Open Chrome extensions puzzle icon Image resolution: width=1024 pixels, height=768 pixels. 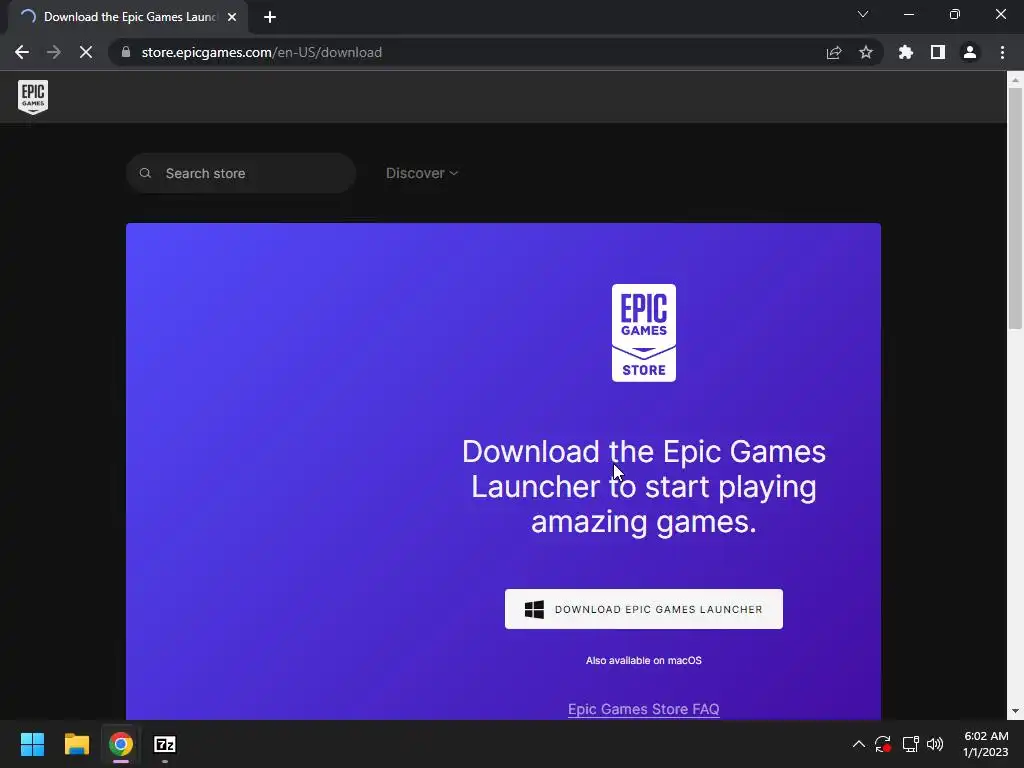pyautogui.click(x=906, y=52)
